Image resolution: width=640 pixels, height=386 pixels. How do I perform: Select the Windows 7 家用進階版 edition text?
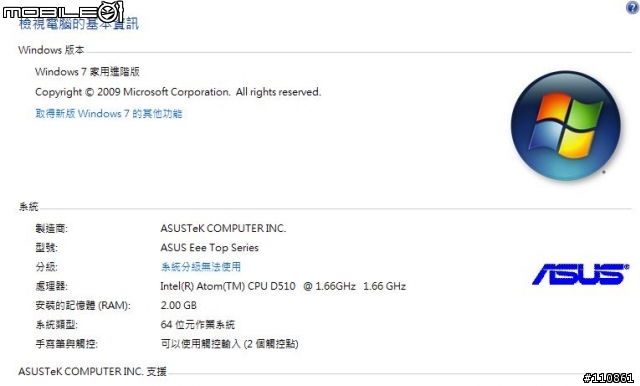pyautogui.click(x=87, y=72)
